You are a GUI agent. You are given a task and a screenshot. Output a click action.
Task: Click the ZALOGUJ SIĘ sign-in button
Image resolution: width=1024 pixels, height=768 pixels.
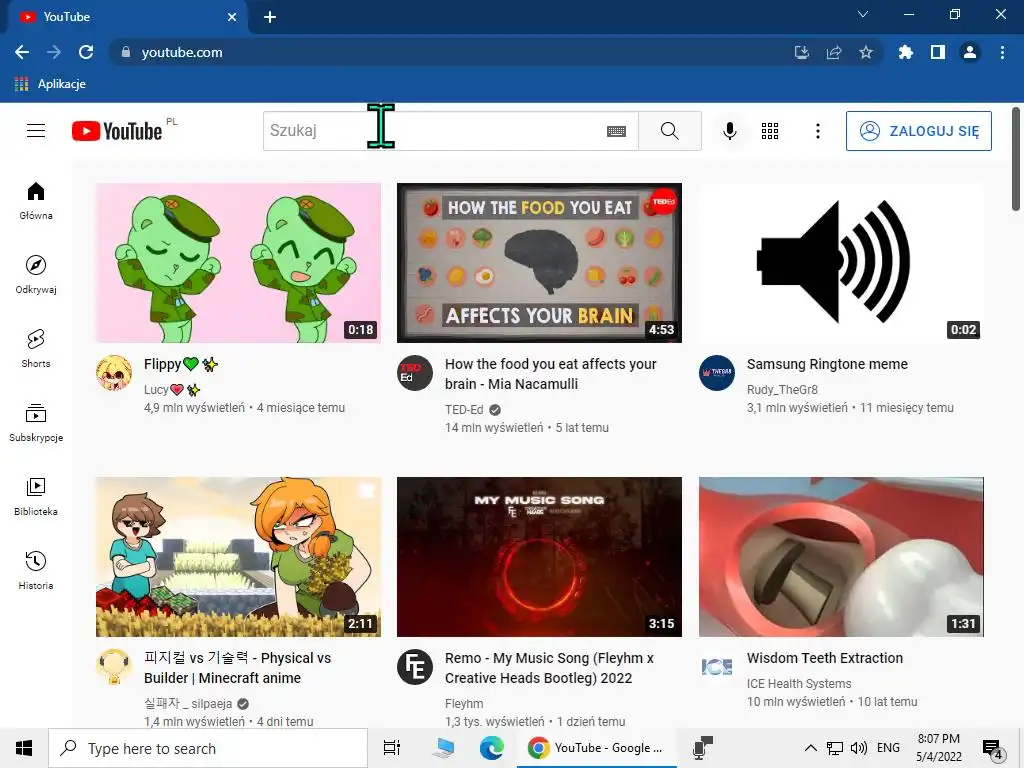click(x=918, y=131)
